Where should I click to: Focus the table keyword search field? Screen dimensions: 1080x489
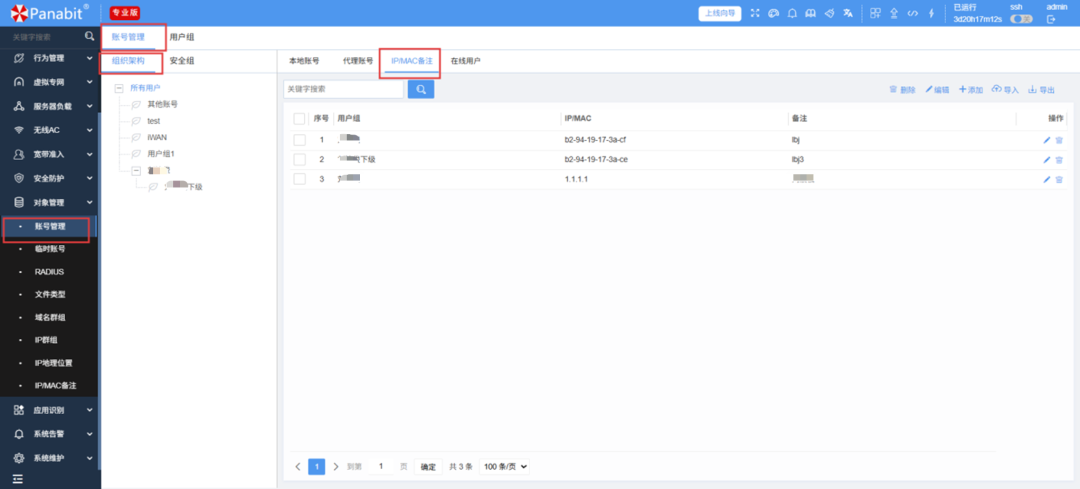344,90
